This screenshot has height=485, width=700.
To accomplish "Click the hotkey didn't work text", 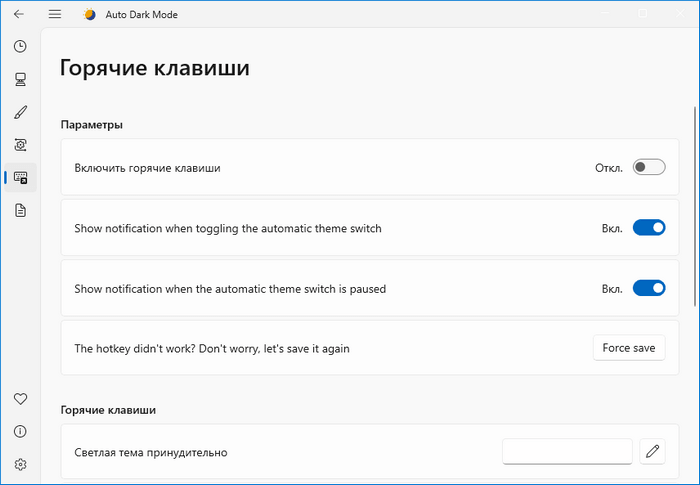I will 212,349.
